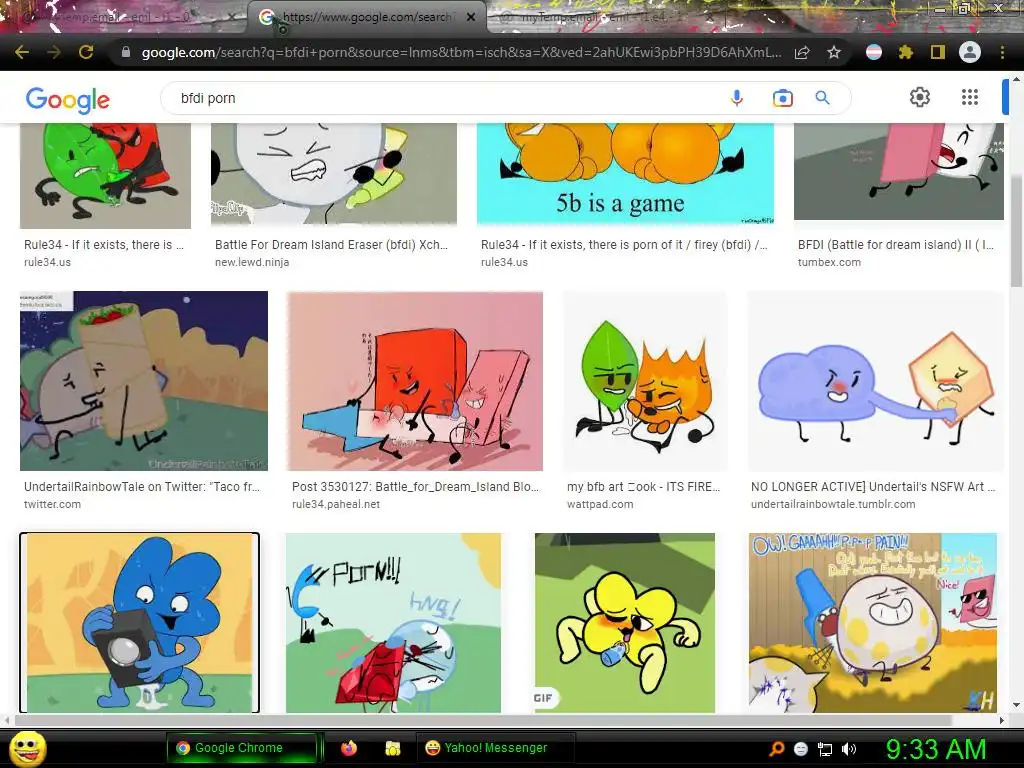Click the 'my bfb art book' result title
Image resolution: width=1024 pixels, height=768 pixels.
(643, 487)
